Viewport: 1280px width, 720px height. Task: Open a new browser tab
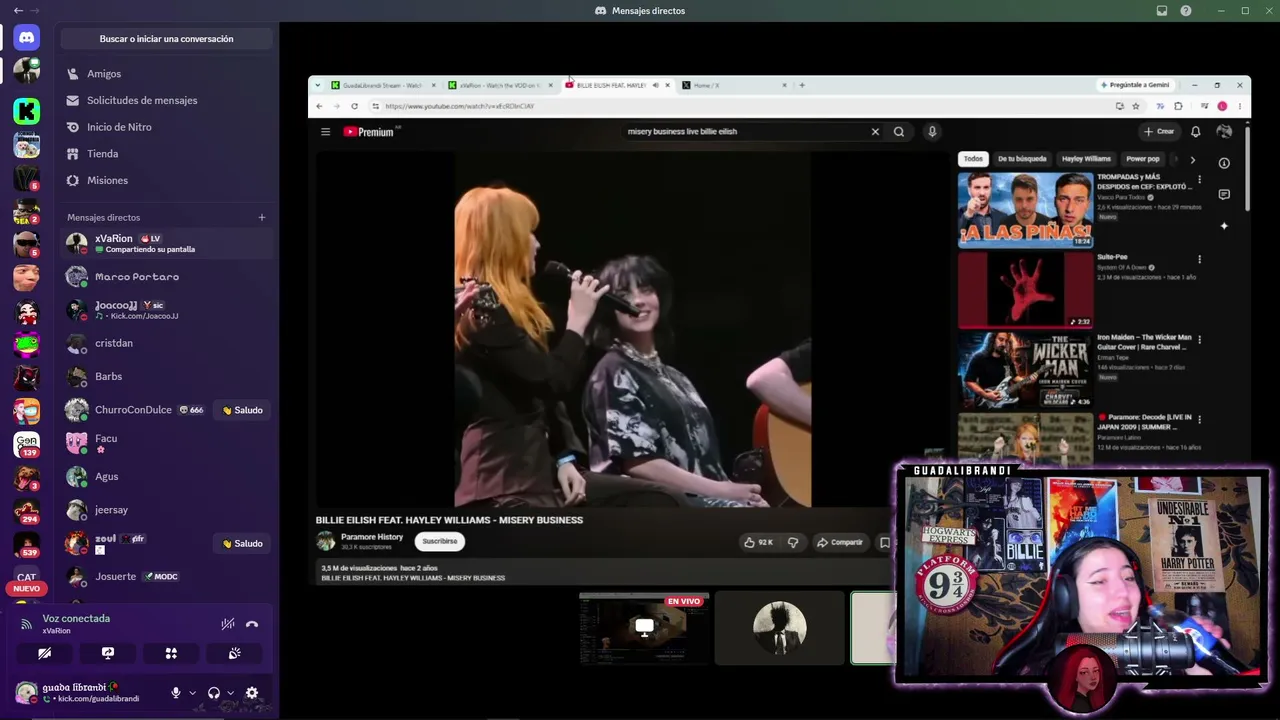802,85
